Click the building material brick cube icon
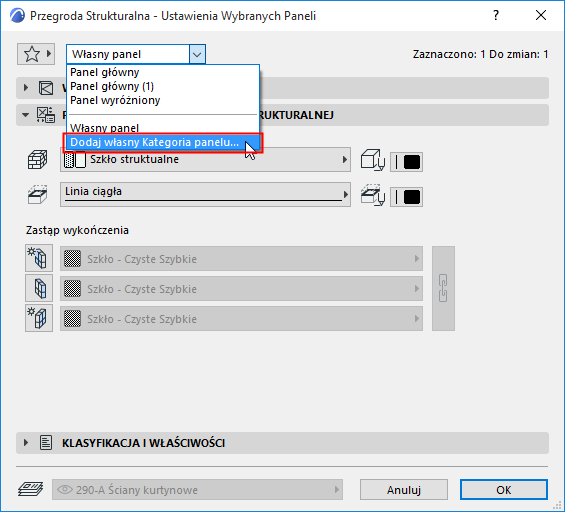Screen dimensions: 565x512 click(x=37, y=160)
